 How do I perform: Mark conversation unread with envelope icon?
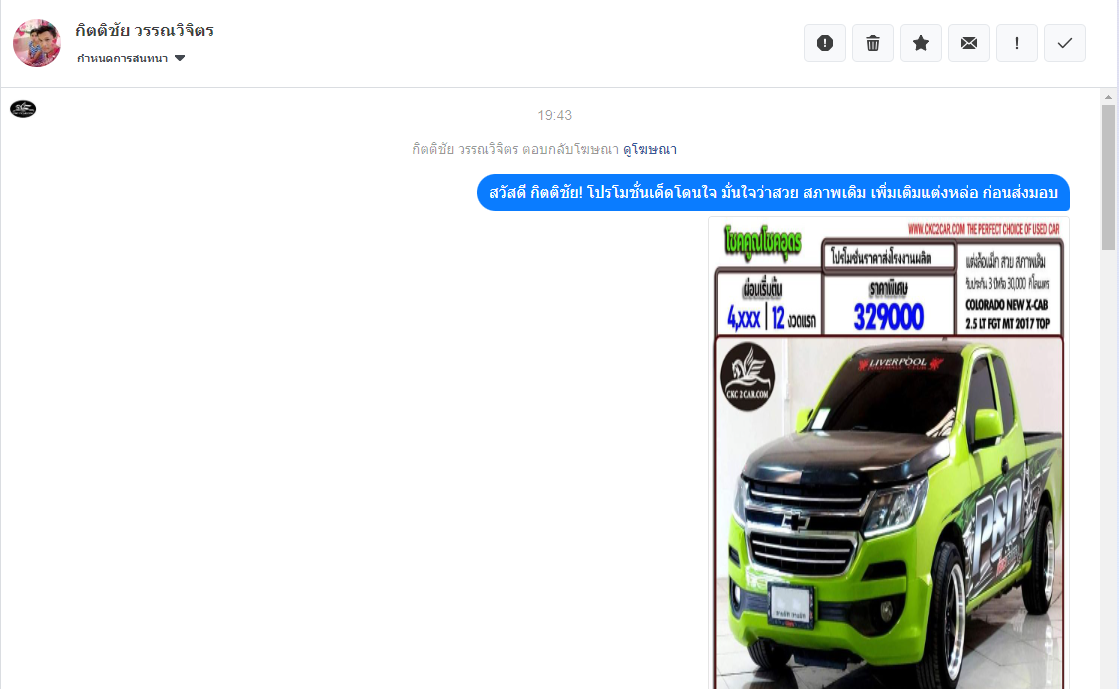click(968, 43)
